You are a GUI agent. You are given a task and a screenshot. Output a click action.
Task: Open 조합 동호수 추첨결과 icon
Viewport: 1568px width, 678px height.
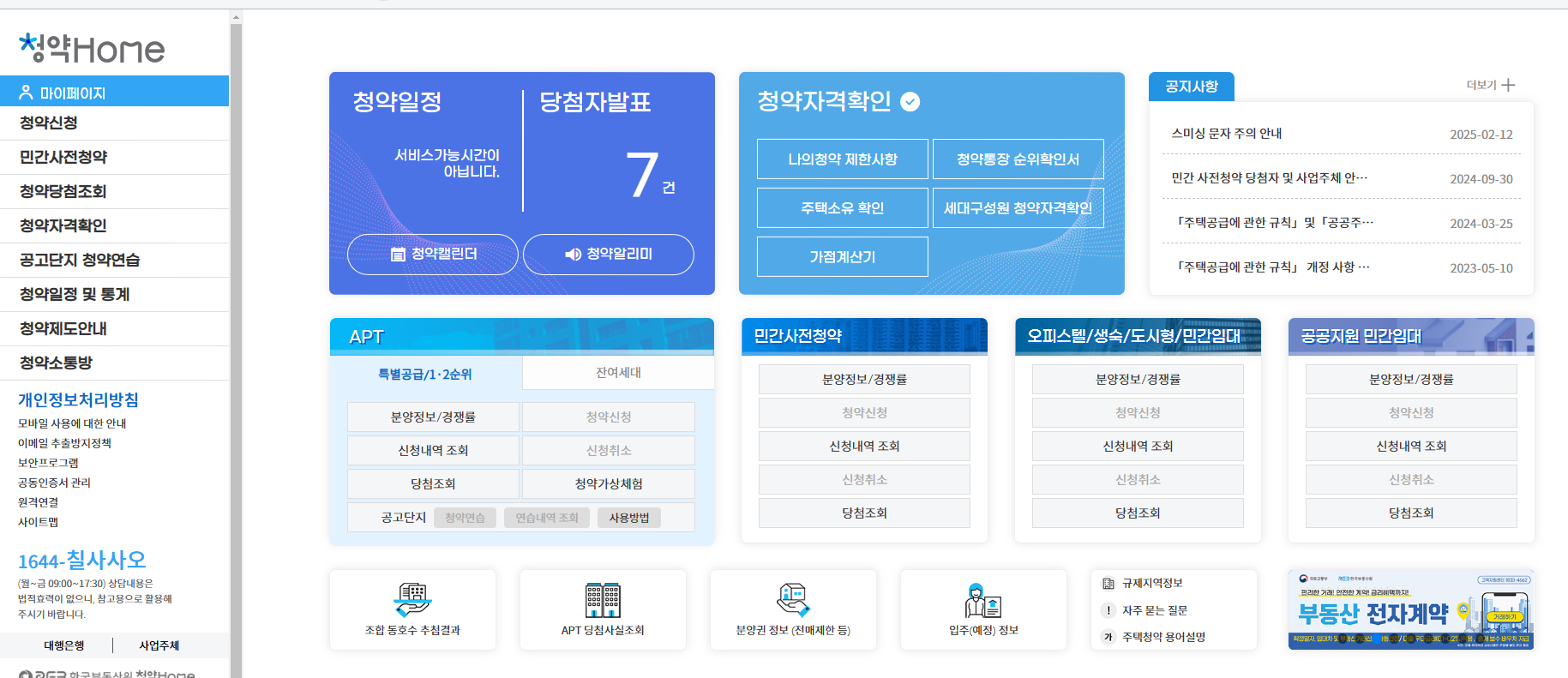[412, 600]
